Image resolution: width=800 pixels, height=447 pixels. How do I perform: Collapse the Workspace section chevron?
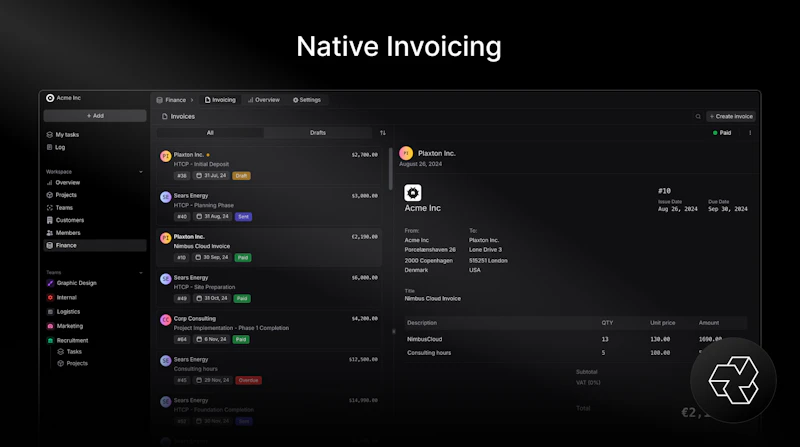tap(141, 172)
